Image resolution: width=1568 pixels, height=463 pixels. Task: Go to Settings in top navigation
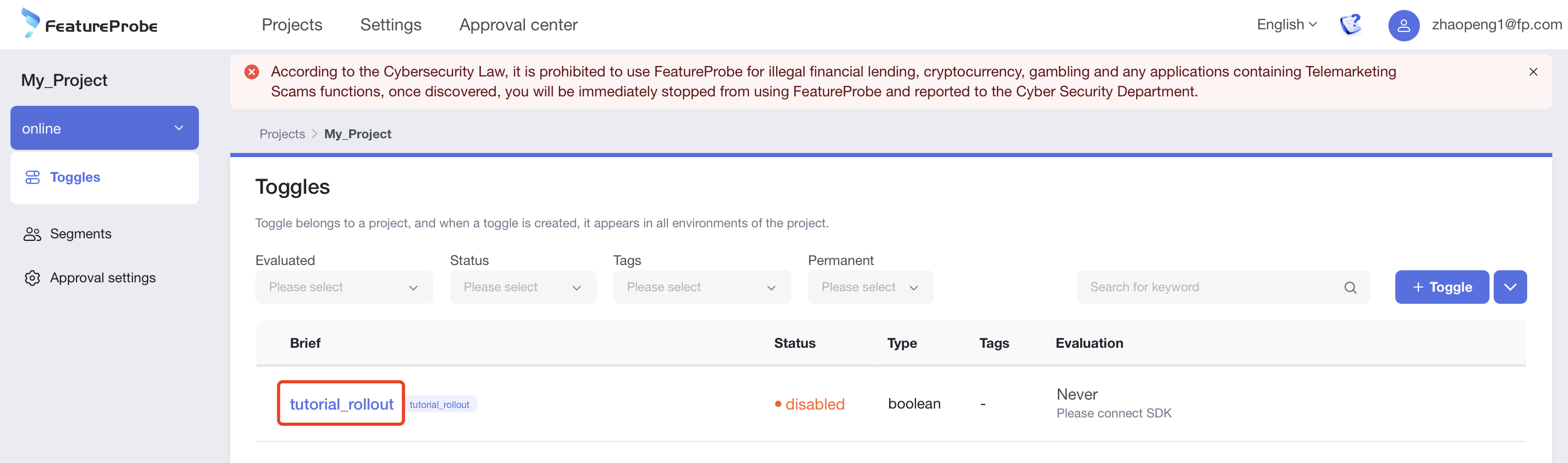click(x=391, y=25)
